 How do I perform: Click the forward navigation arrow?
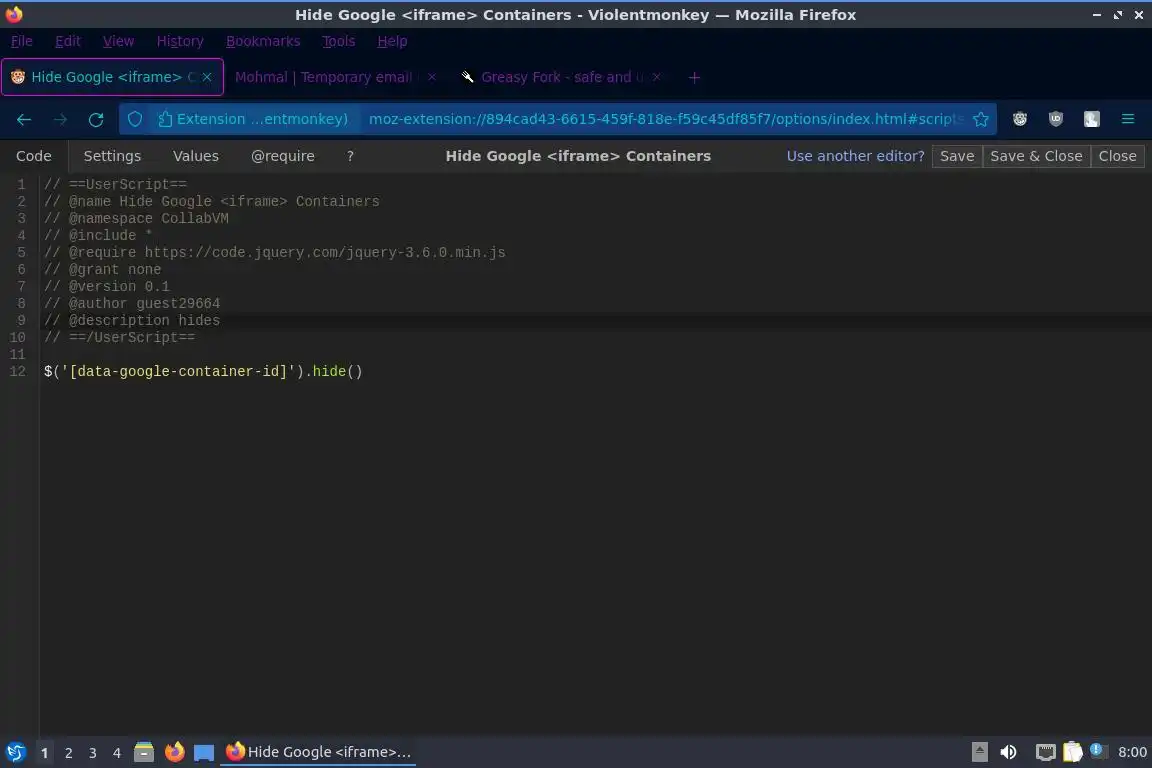pos(60,119)
